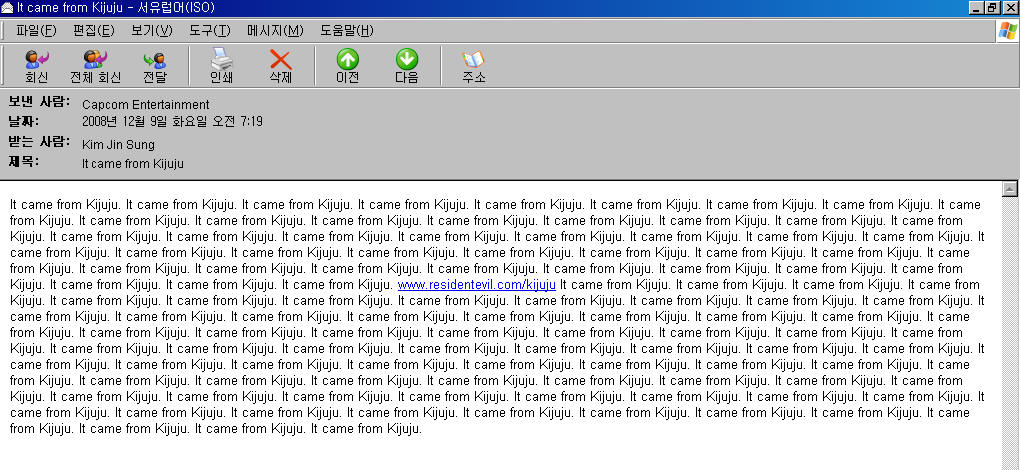The width and height of the screenshot is (1020, 470).
Task: Click the Windows flag logo in menu bar
Action: coord(1006,31)
